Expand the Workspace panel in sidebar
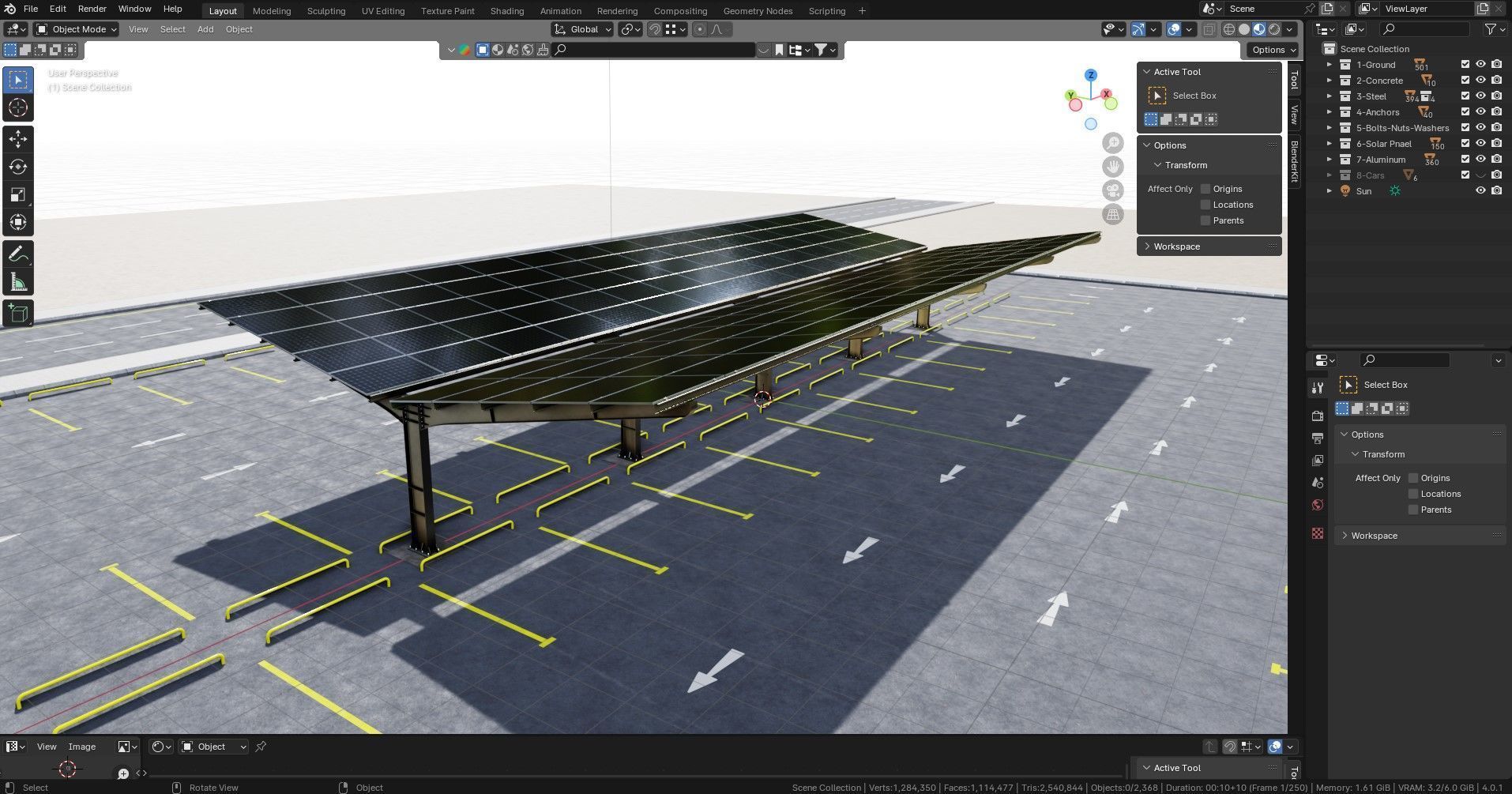Screen dimensions: 1512x794 1147,246
